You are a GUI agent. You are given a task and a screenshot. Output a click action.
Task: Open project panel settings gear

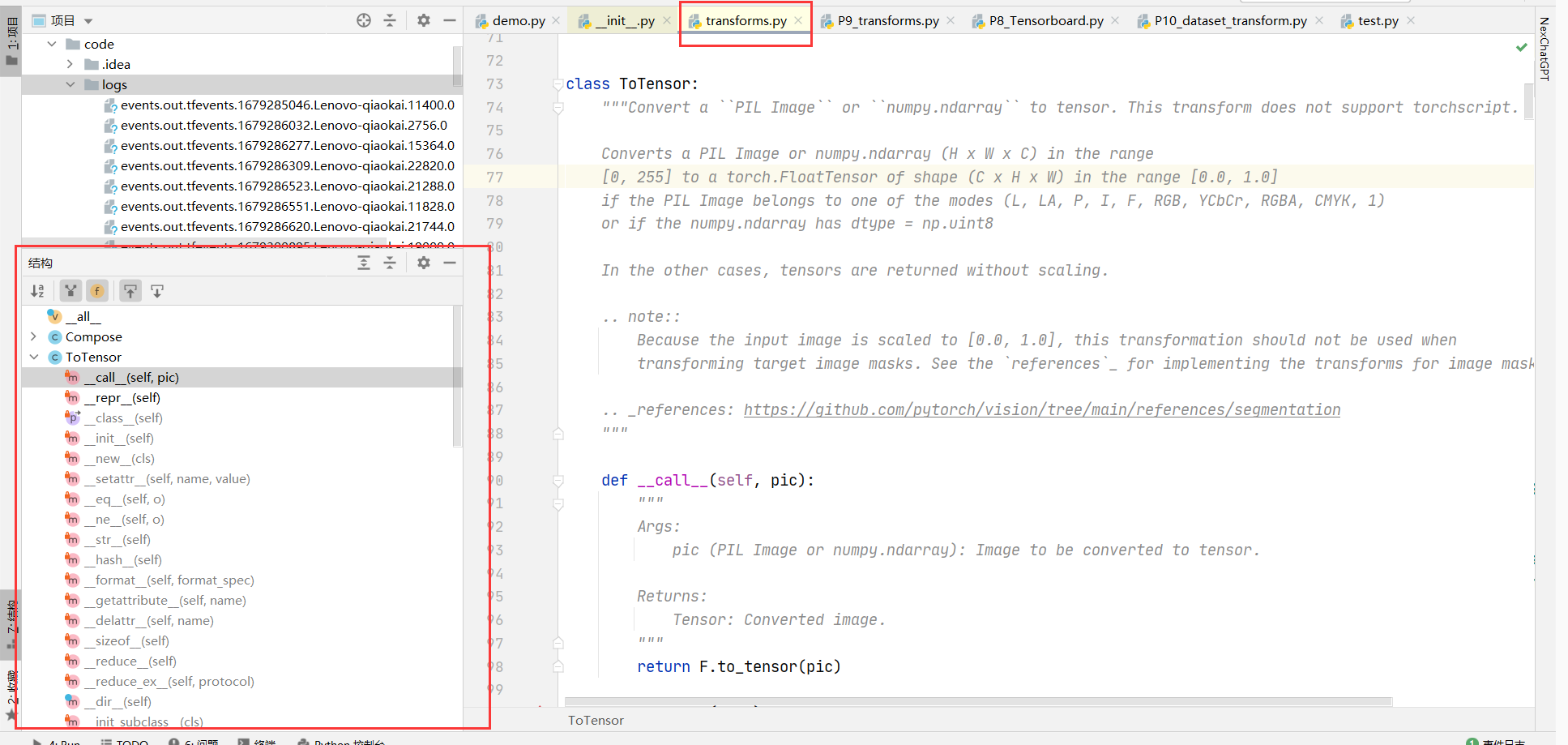pos(424,20)
